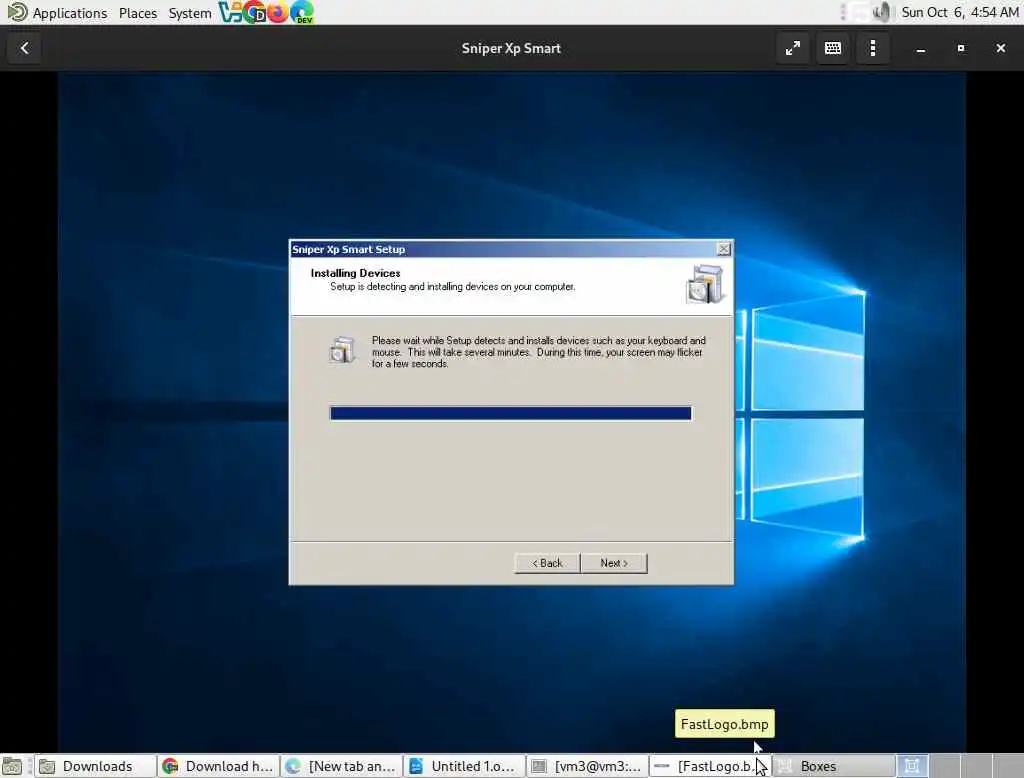Open the Places menu
Viewport: 1024px width, 778px height.
coord(138,13)
